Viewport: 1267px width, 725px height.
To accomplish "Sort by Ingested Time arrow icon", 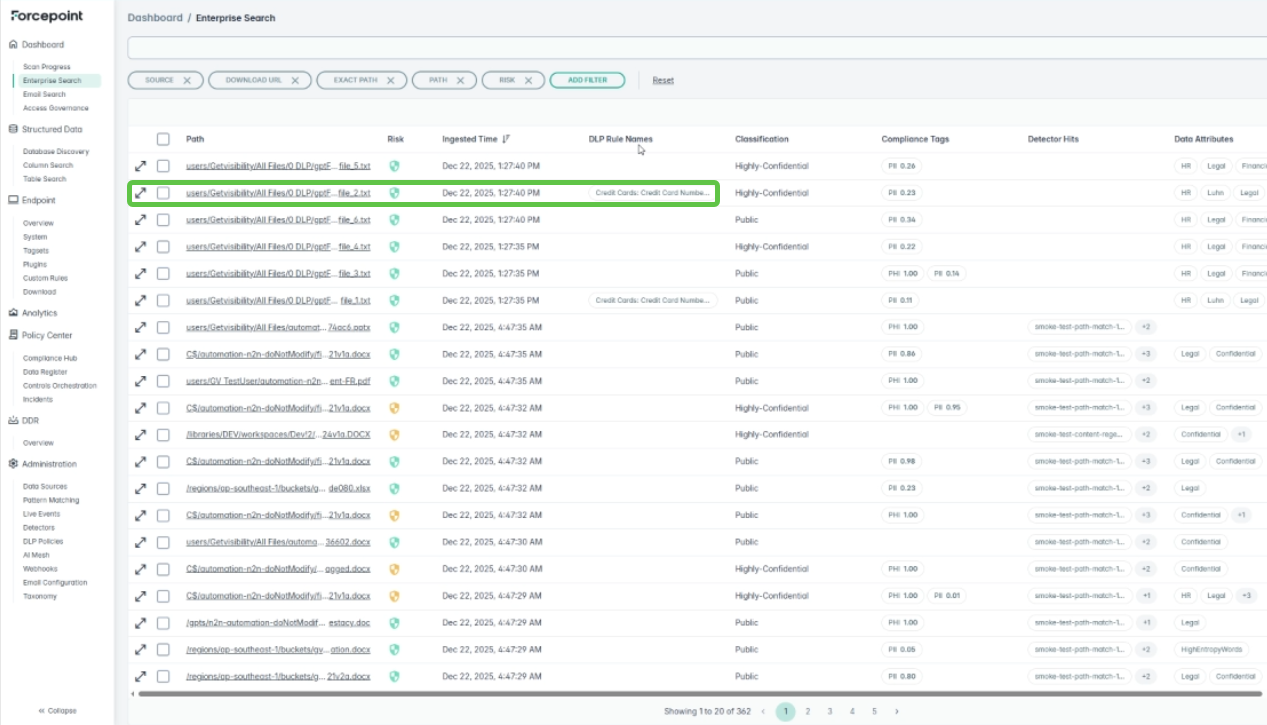I will [x=506, y=139].
